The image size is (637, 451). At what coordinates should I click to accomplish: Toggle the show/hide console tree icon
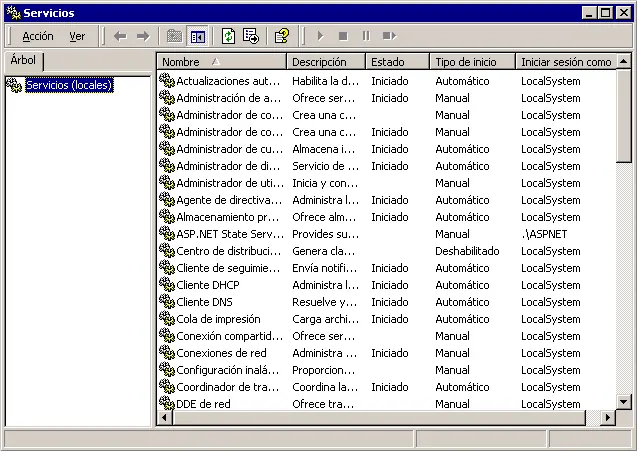pyautogui.click(x=197, y=36)
